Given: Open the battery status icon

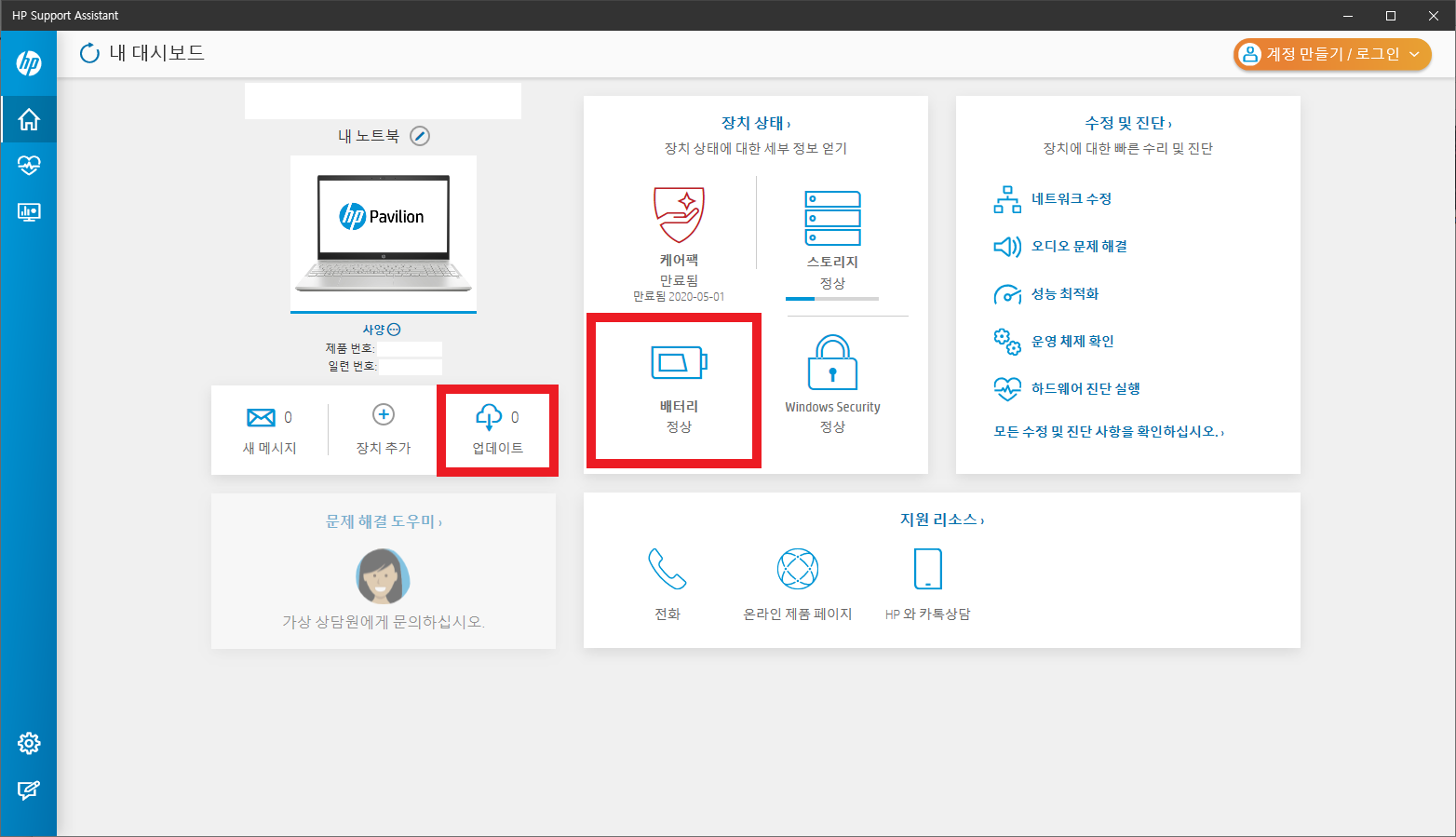Looking at the screenshot, I should coord(680,361).
